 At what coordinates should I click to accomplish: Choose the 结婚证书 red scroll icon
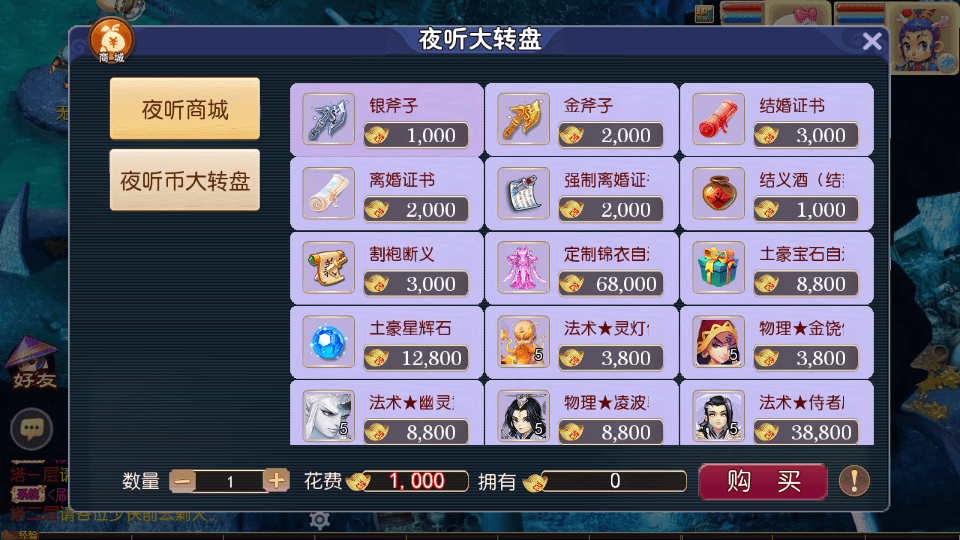click(718, 119)
